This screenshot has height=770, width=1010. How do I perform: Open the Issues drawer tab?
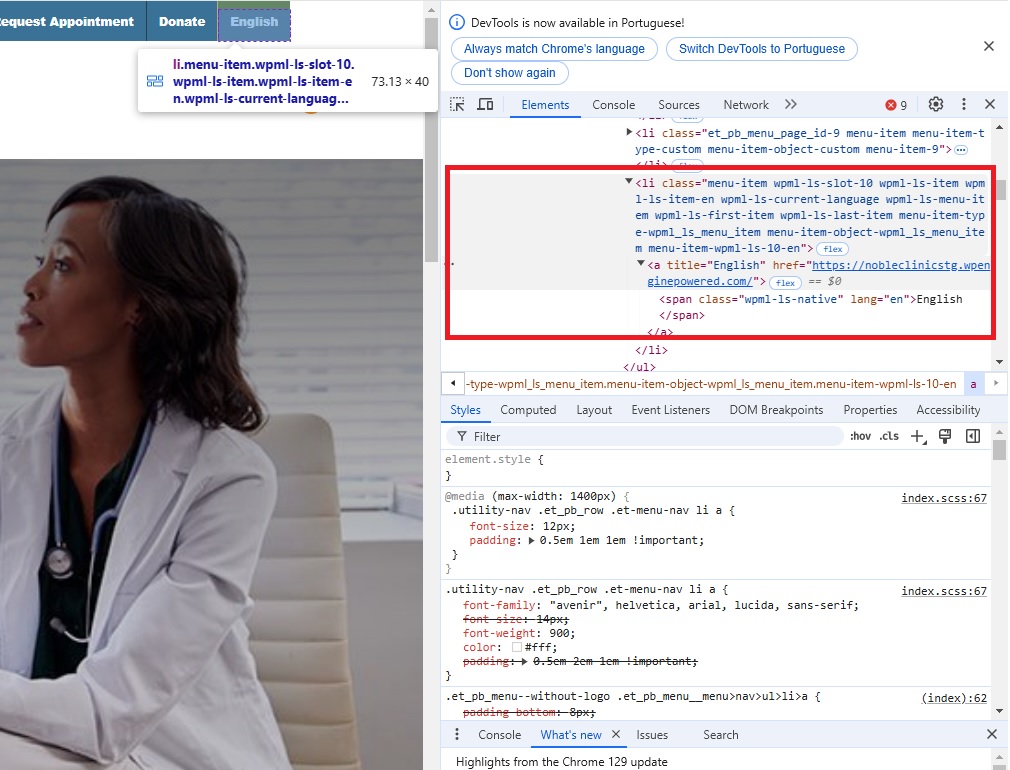tap(652, 735)
